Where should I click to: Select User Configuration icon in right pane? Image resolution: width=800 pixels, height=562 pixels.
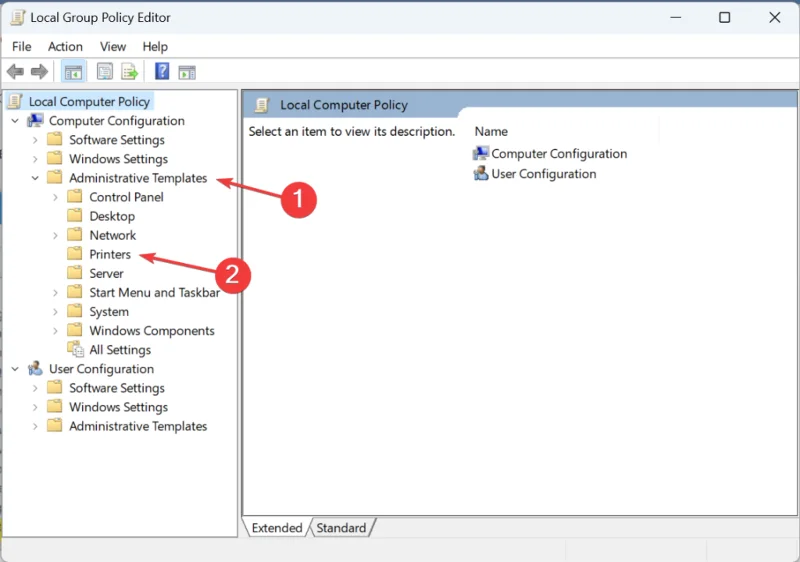pos(481,174)
